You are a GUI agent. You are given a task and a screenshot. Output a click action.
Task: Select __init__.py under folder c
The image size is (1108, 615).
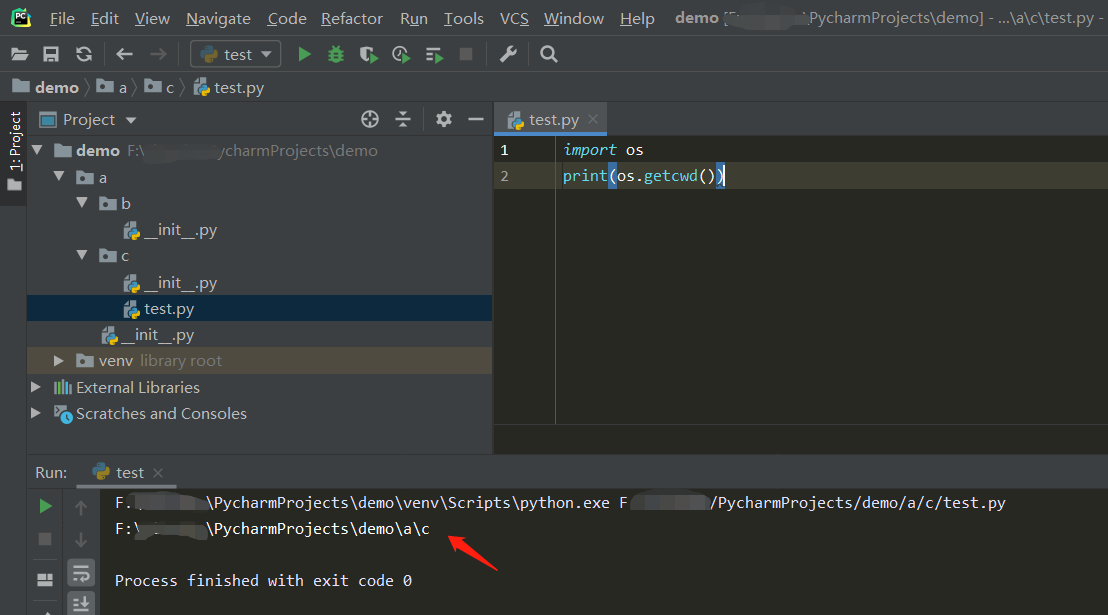170,283
